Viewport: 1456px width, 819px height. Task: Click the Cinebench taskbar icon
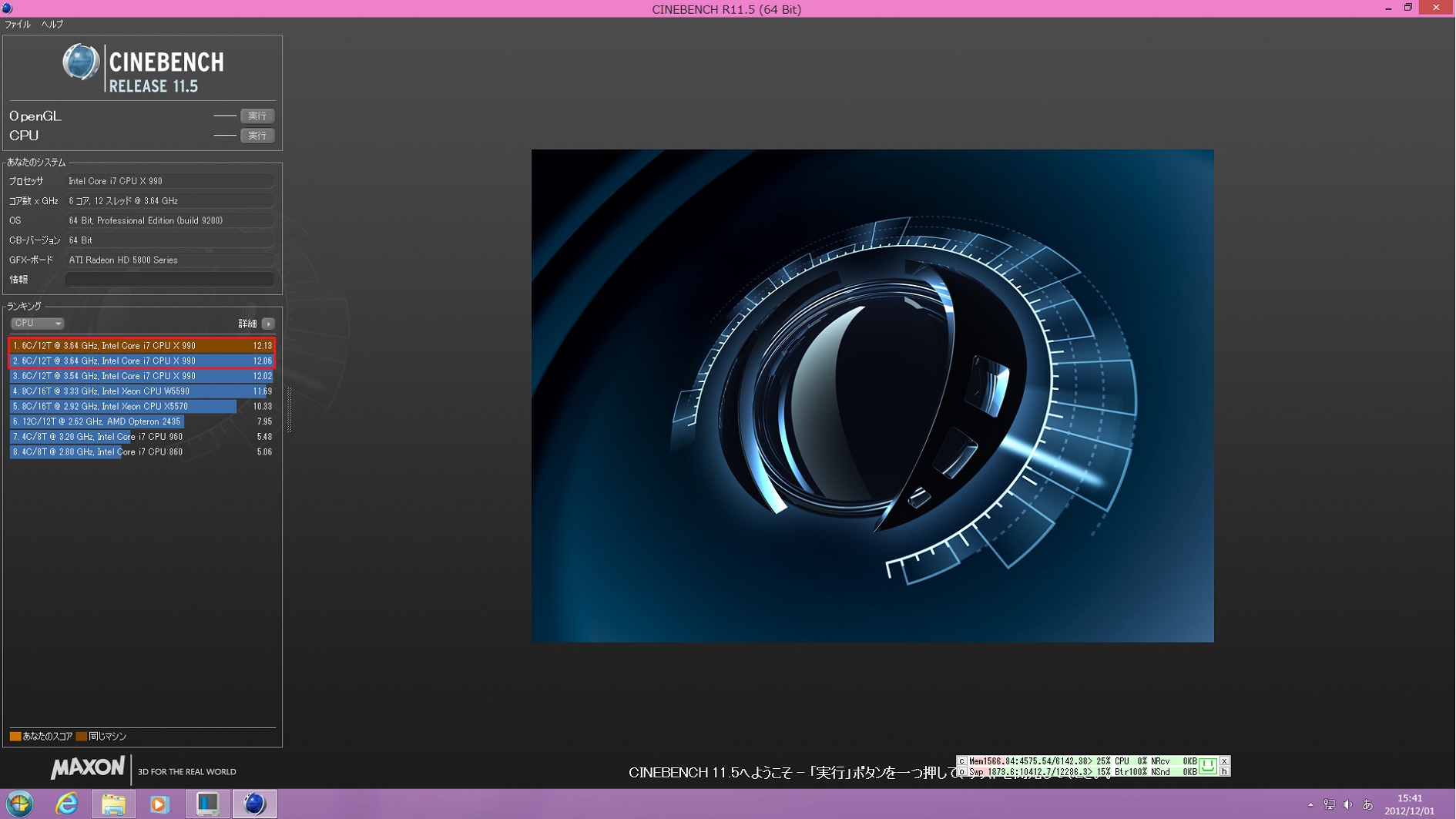(254, 804)
